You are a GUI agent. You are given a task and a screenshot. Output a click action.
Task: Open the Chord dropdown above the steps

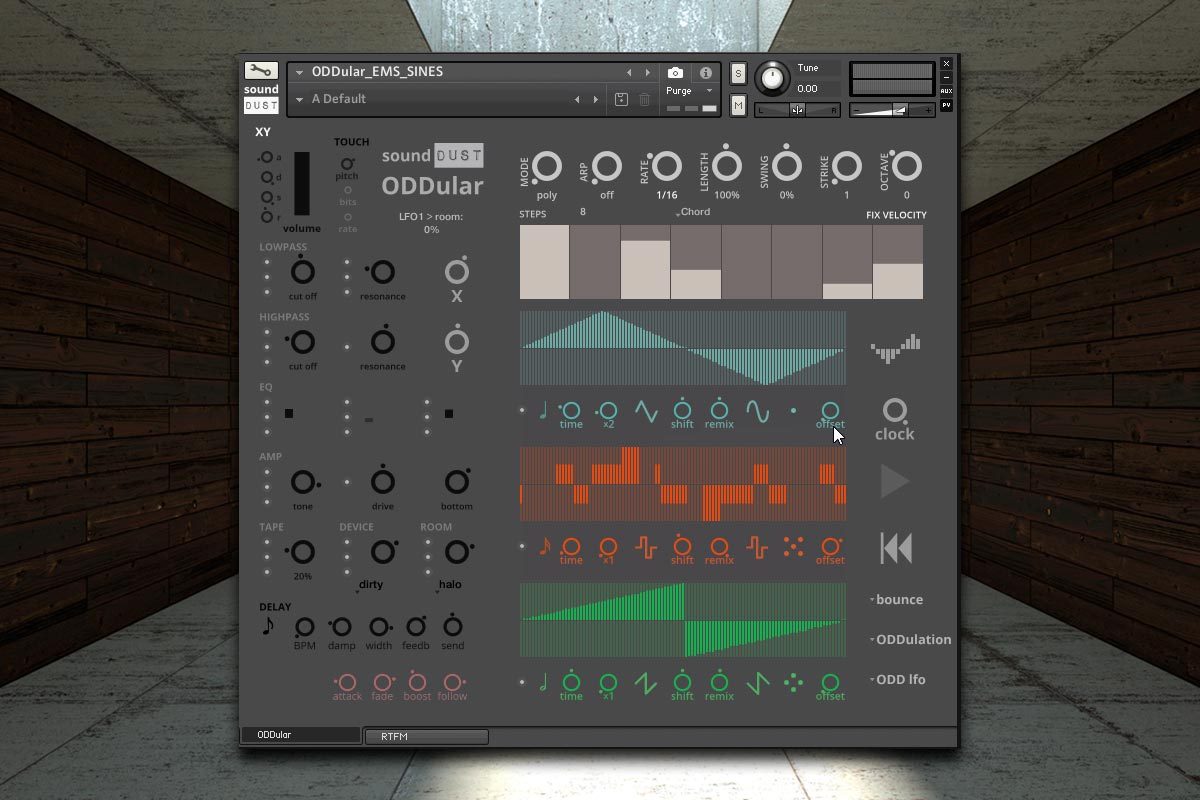click(x=693, y=212)
